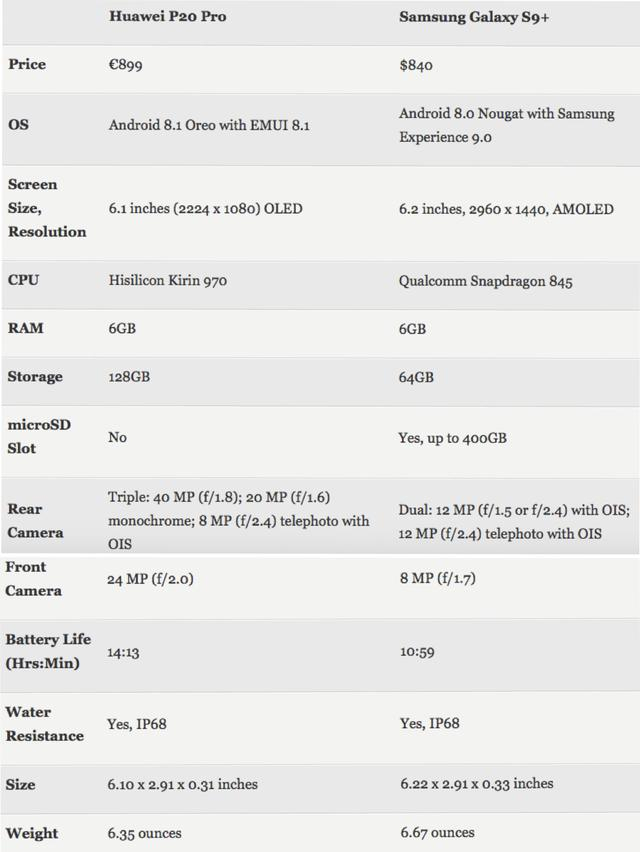Click the Hisilicon Kirin 970 cell
This screenshot has width=640, height=852.
[167, 281]
